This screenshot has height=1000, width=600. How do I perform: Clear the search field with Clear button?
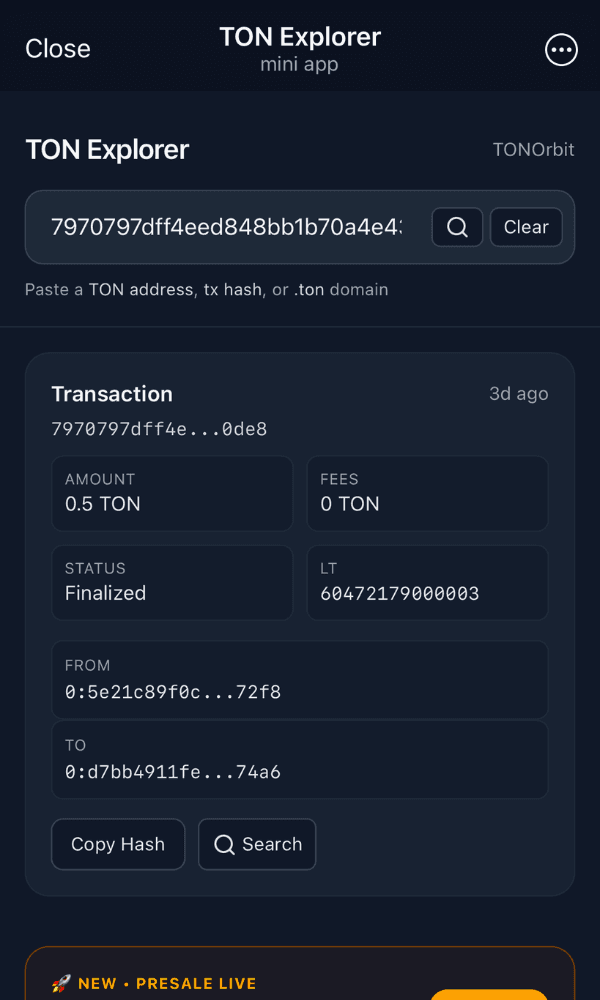click(526, 227)
